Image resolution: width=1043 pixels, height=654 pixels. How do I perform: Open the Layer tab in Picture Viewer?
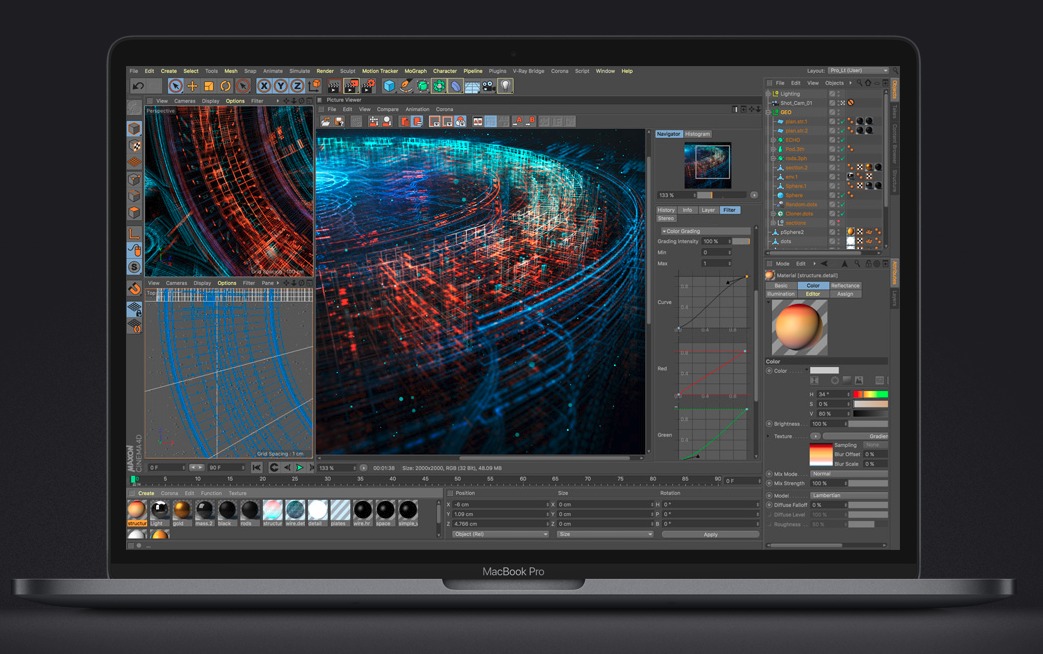(x=708, y=210)
